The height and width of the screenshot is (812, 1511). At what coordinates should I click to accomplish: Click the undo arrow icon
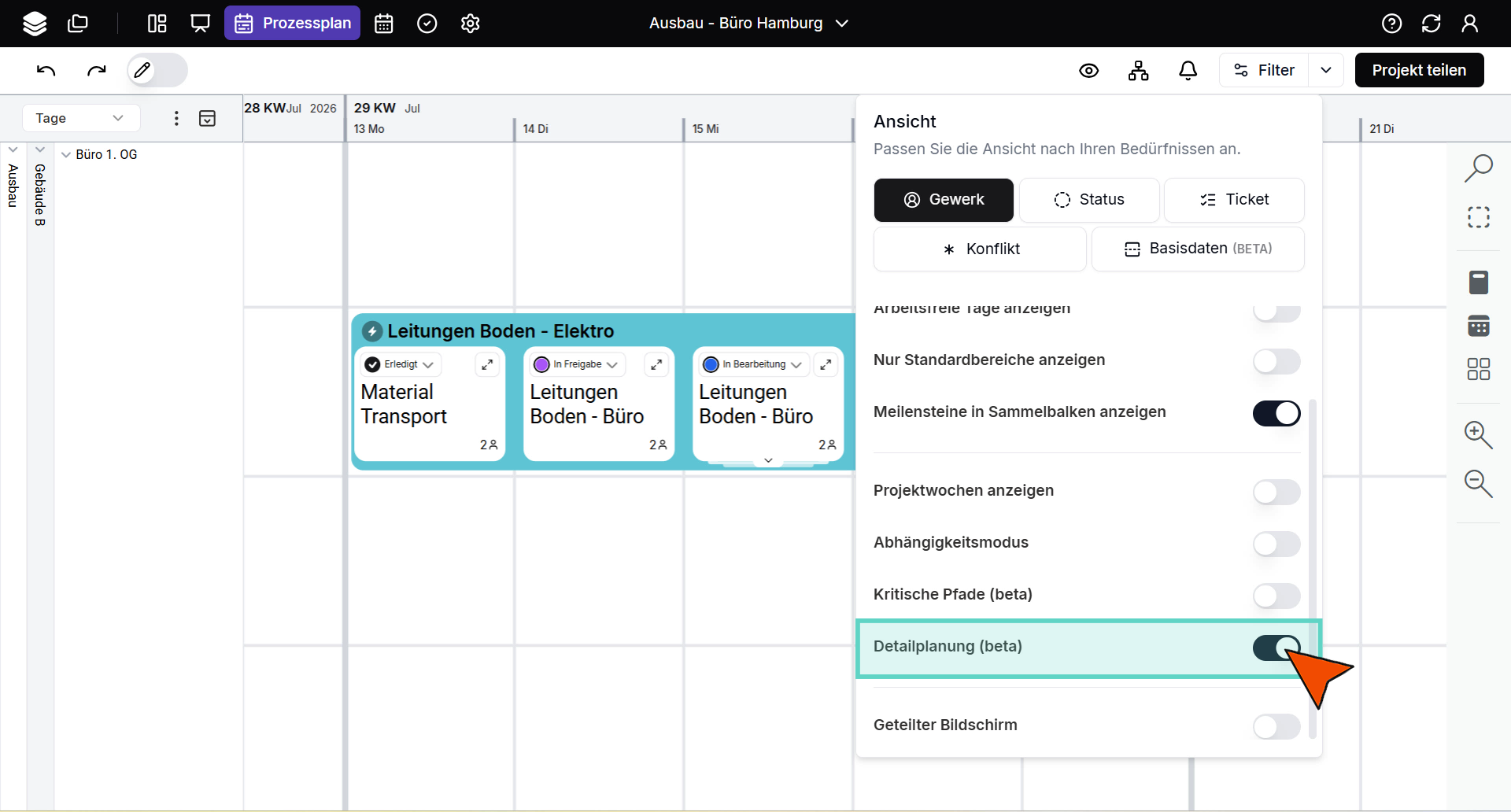click(x=46, y=71)
